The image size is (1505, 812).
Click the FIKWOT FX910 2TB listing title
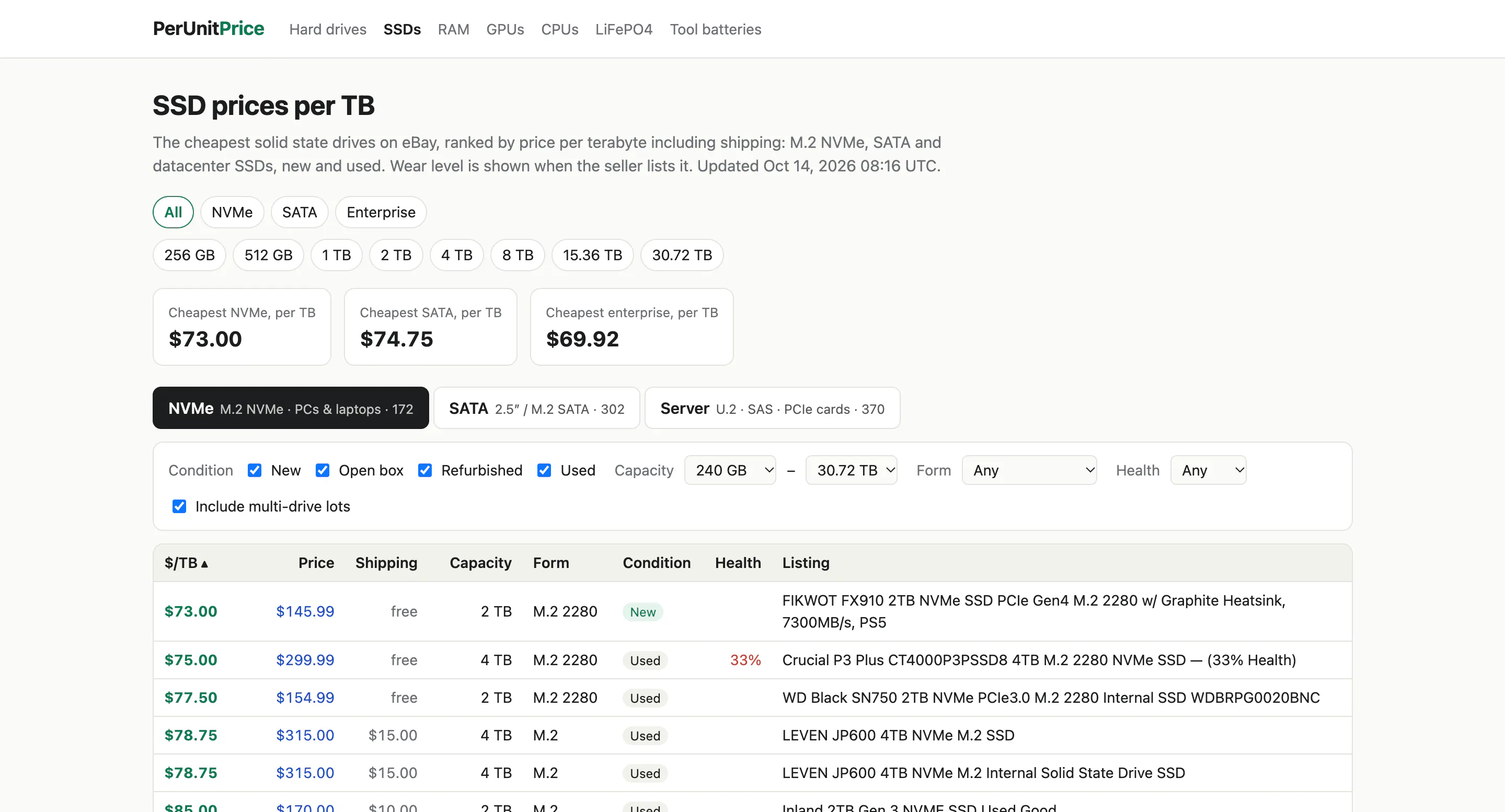pyautogui.click(x=1033, y=611)
